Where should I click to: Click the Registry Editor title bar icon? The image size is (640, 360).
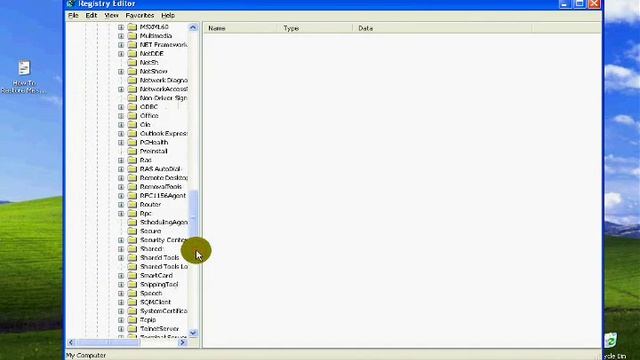(x=71, y=4)
